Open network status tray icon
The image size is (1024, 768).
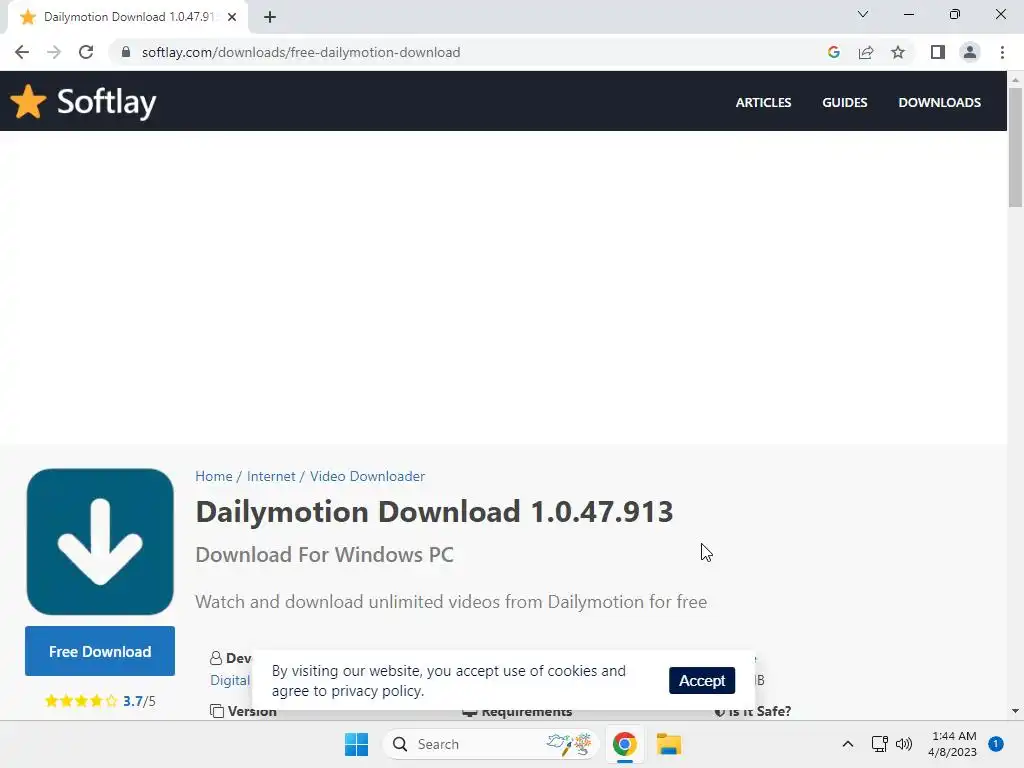point(879,744)
